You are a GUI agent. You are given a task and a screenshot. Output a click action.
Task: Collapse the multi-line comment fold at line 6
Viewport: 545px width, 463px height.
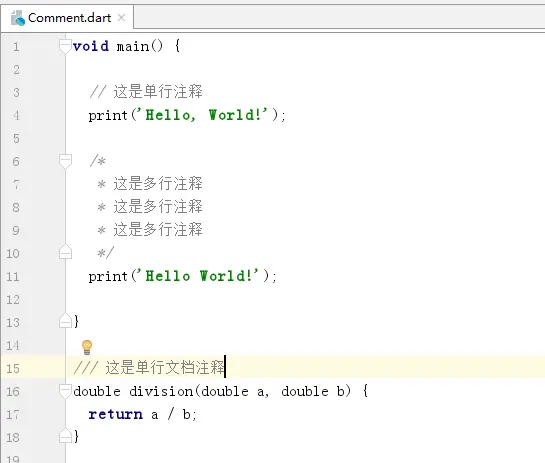tap(65, 161)
